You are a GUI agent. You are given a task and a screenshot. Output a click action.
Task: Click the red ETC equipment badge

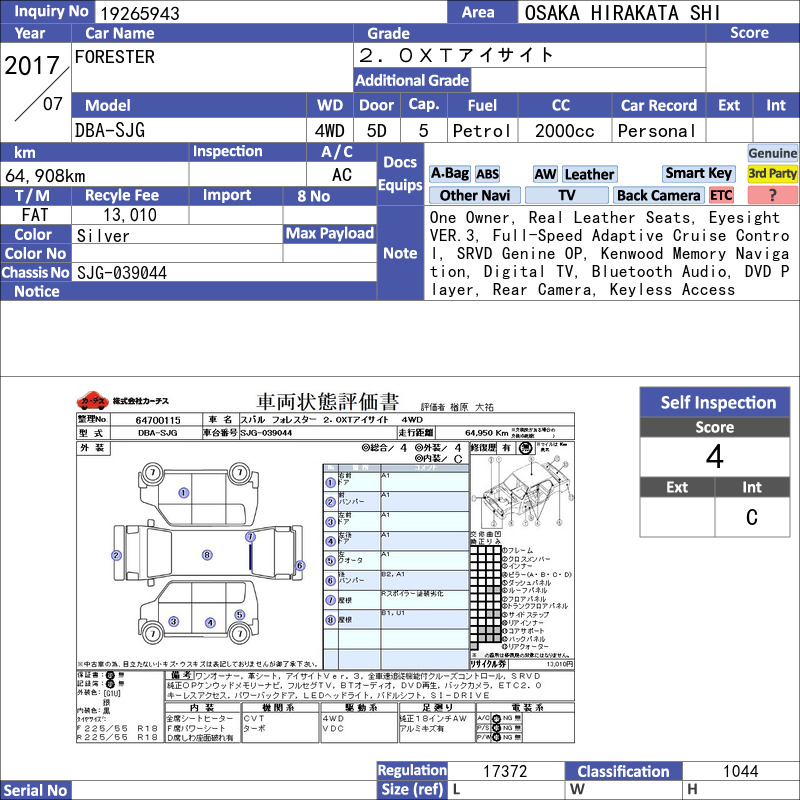click(721, 195)
